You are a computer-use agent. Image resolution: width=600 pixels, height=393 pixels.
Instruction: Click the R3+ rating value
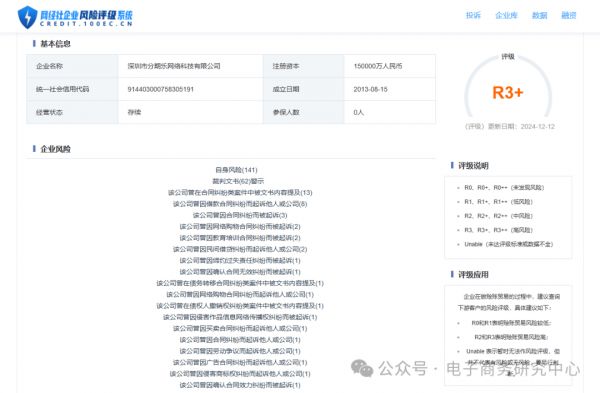(x=507, y=93)
